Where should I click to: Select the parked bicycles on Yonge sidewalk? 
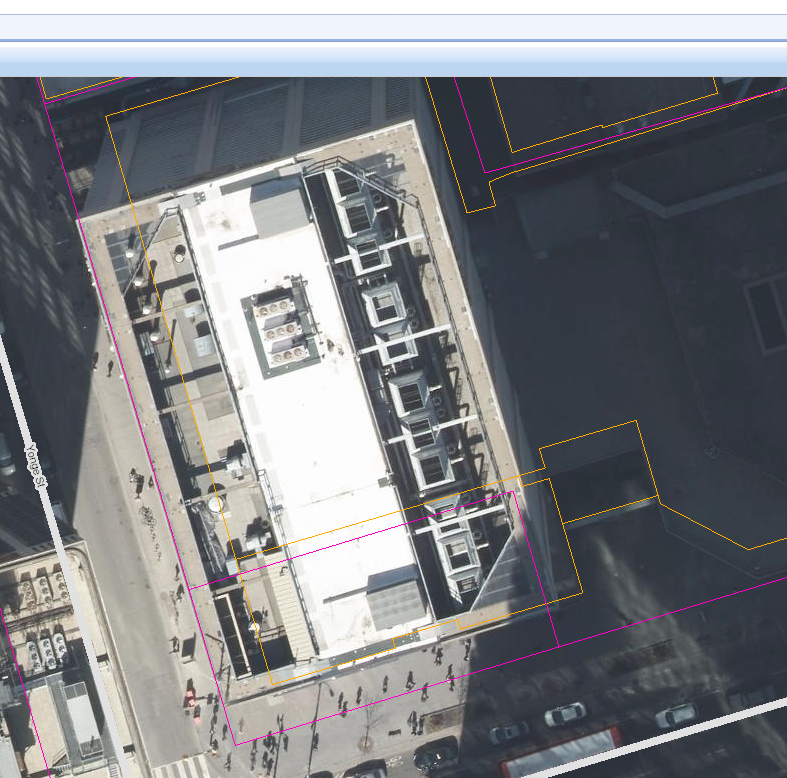click(148, 516)
